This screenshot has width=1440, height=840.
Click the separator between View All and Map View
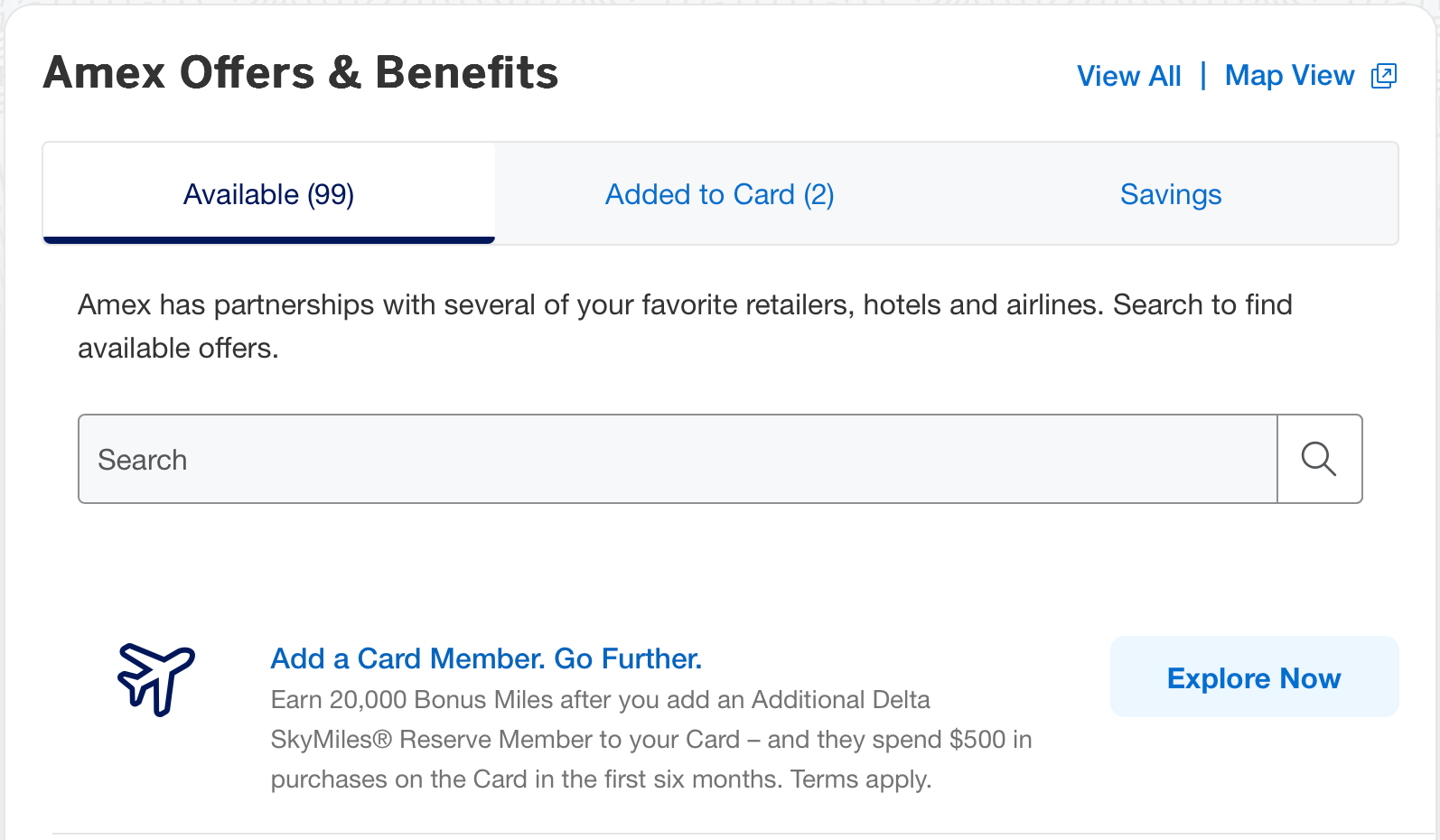pos(1203,76)
